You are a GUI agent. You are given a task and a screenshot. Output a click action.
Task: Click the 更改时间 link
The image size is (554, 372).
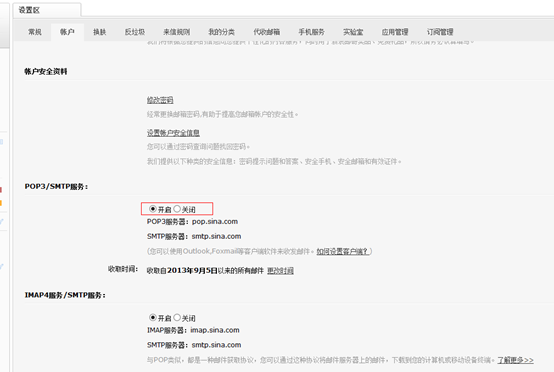(x=281, y=271)
